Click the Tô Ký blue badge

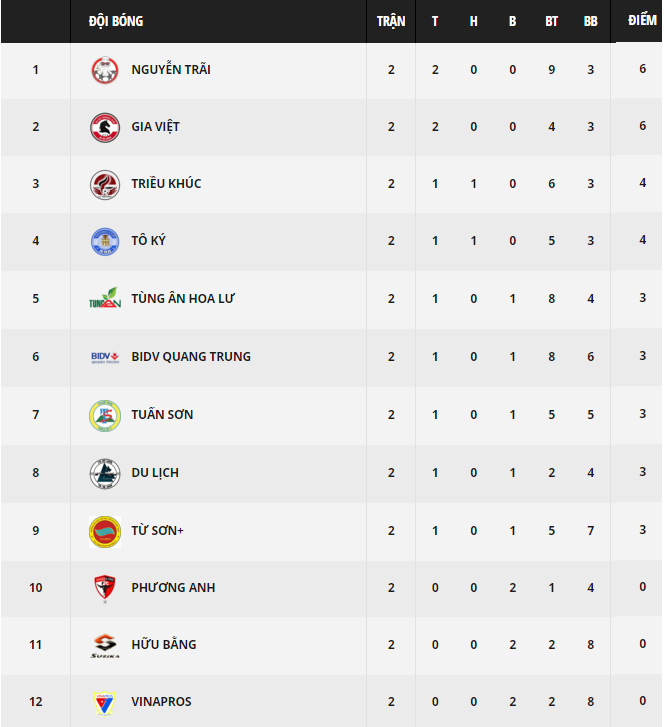click(105, 241)
